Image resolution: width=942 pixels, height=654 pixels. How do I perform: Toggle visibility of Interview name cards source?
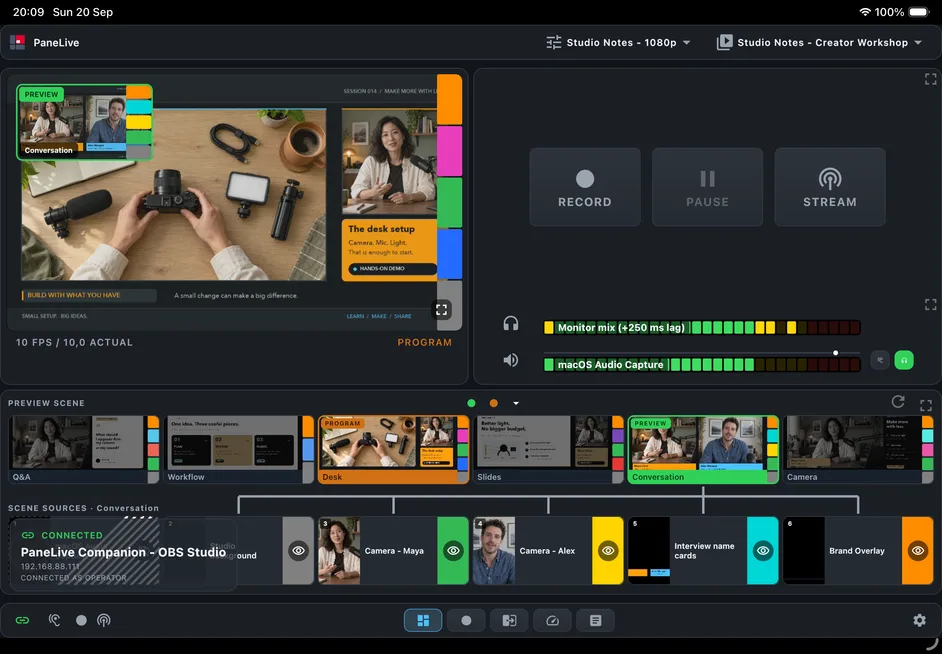[763, 551]
